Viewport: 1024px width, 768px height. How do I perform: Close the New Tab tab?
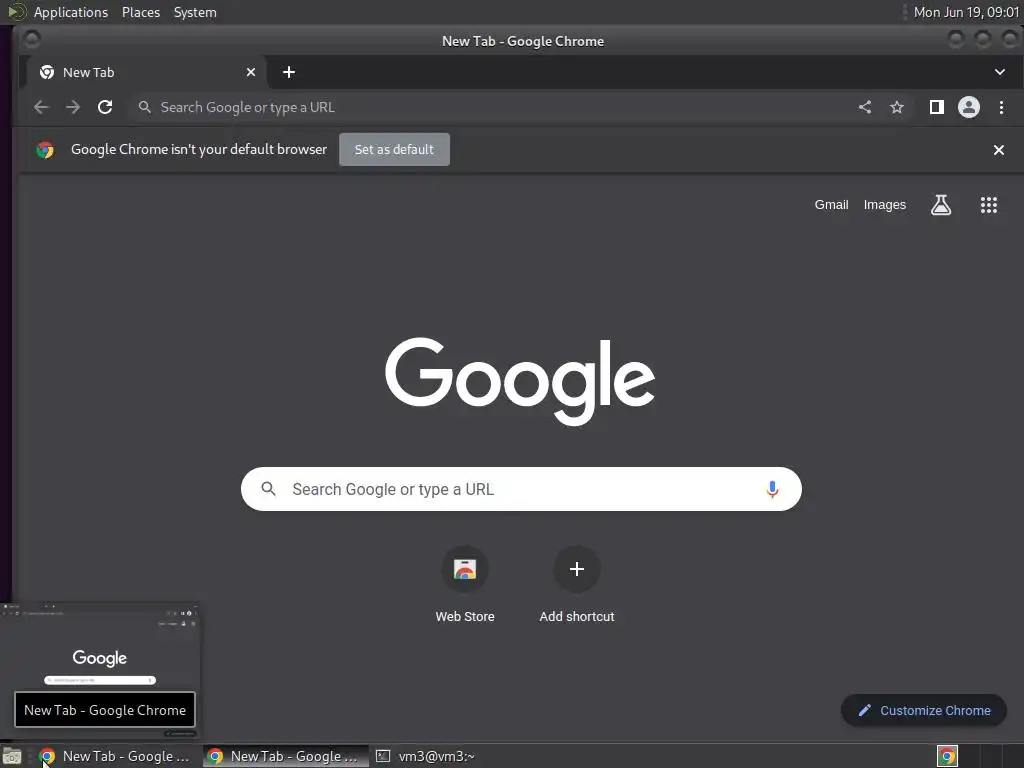[x=251, y=72]
